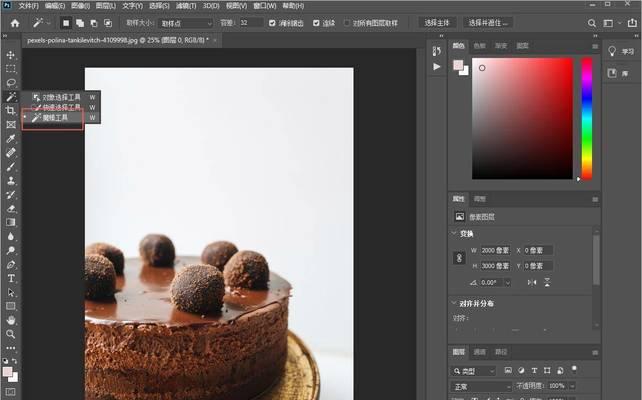Image resolution: width=642 pixels, height=400 pixels.
Task: Open the File (文件) menu
Action: (x=28, y=6)
